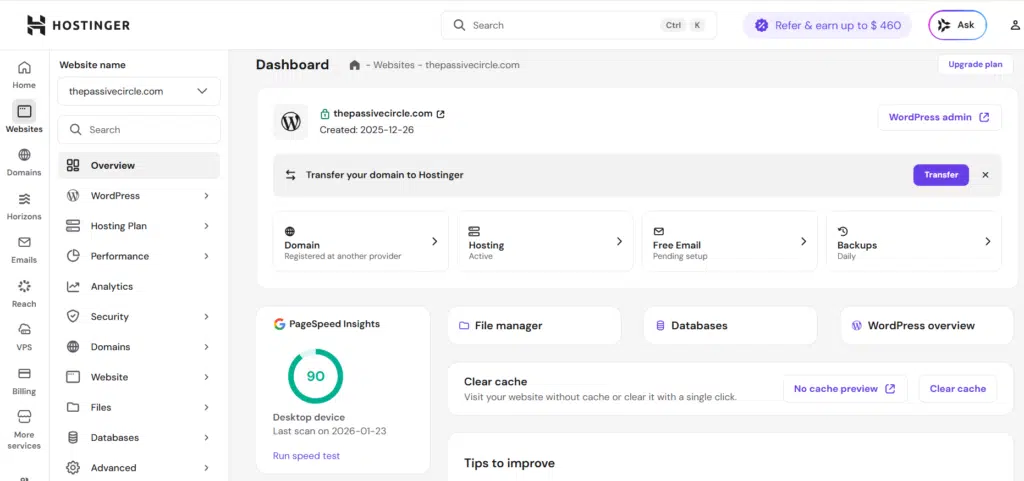Click the File manager folder icon
1024x481 pixels.
(x=464, y=326)
